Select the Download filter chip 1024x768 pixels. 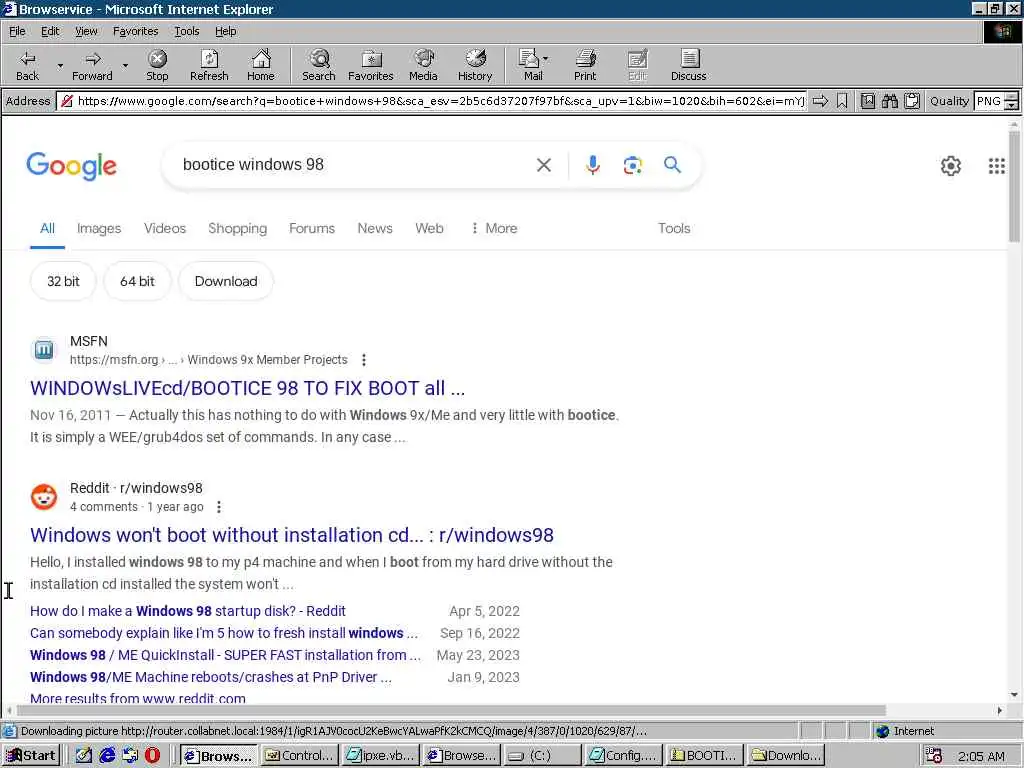pyautogui.click(x=226, y=281)
